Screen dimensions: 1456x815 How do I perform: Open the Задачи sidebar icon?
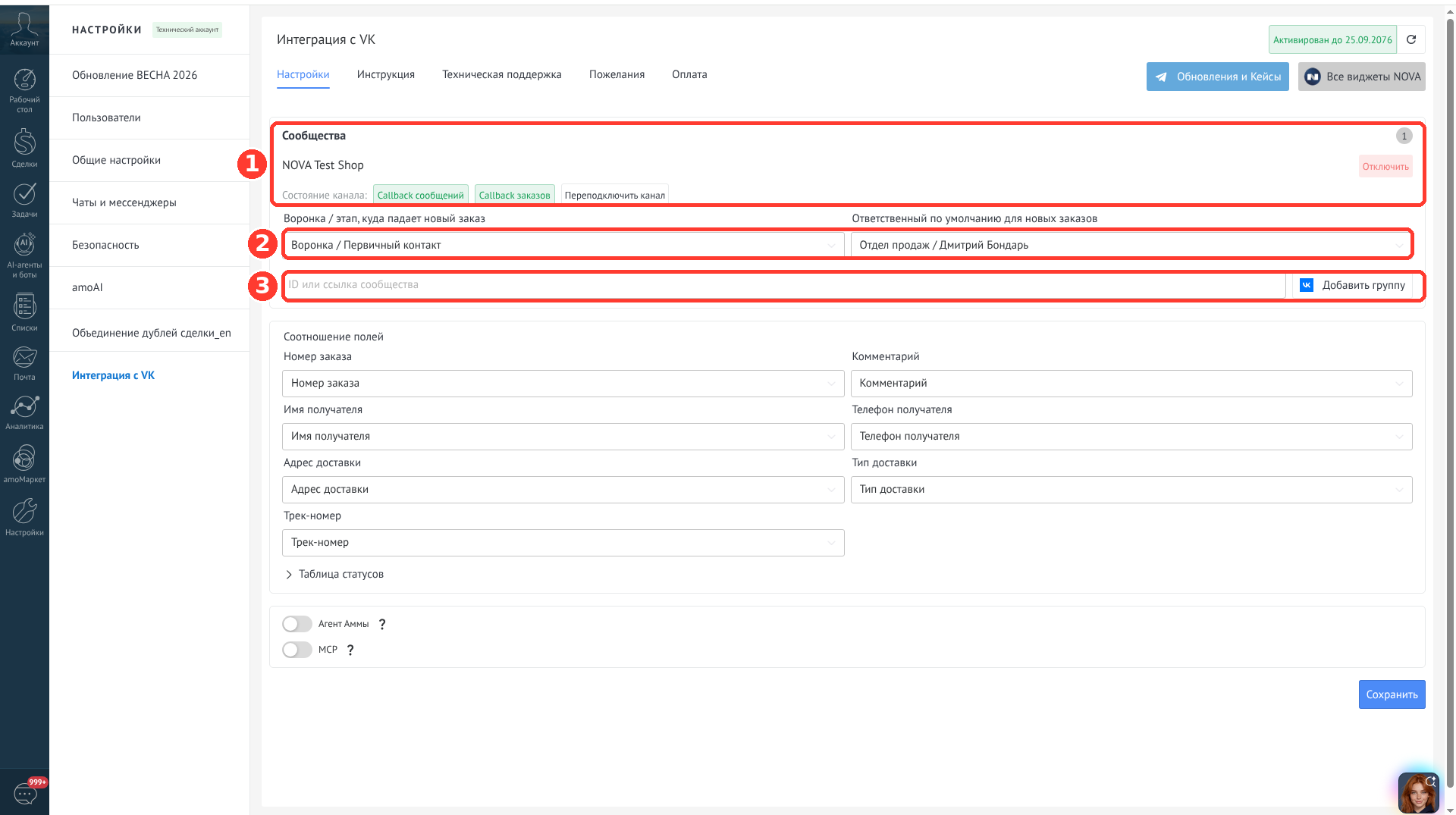point(24,200)
